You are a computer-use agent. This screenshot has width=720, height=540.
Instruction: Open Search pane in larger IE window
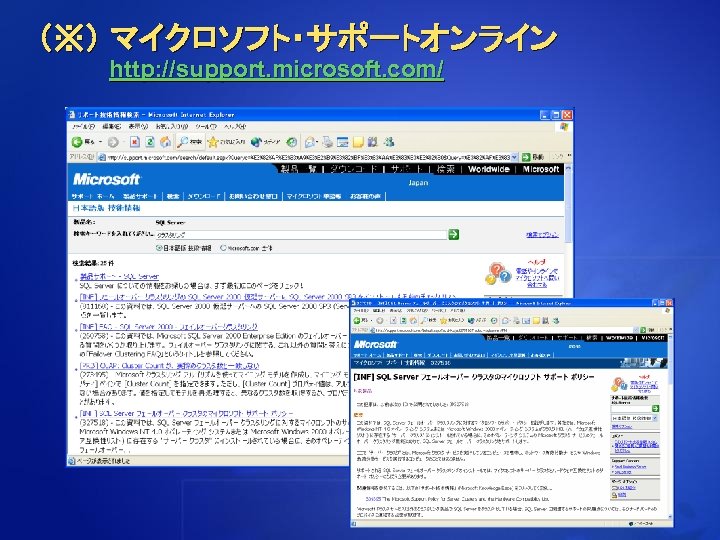(190, 142)
